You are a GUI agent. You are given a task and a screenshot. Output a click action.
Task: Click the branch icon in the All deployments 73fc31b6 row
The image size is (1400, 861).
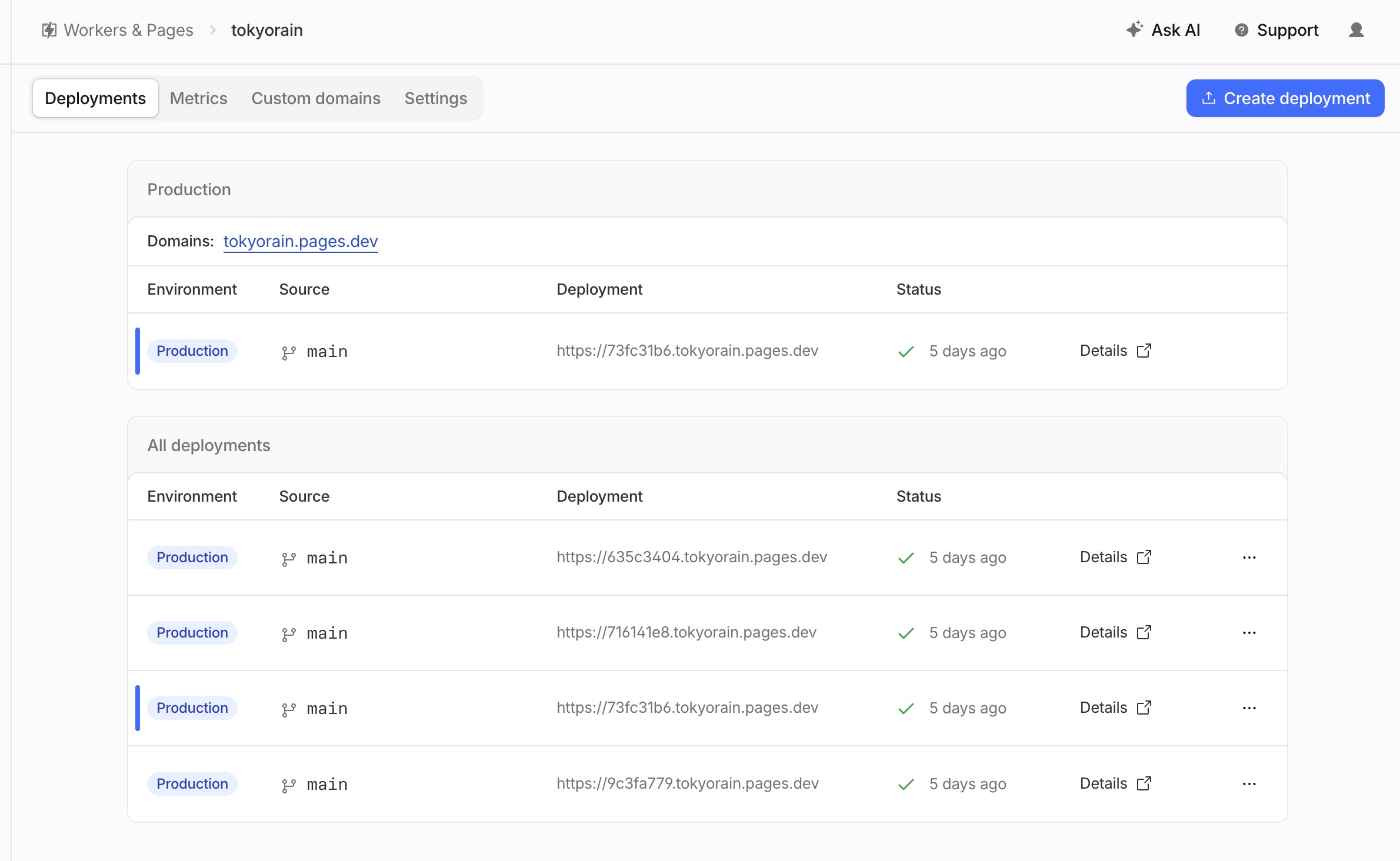(x=288, y=709)
